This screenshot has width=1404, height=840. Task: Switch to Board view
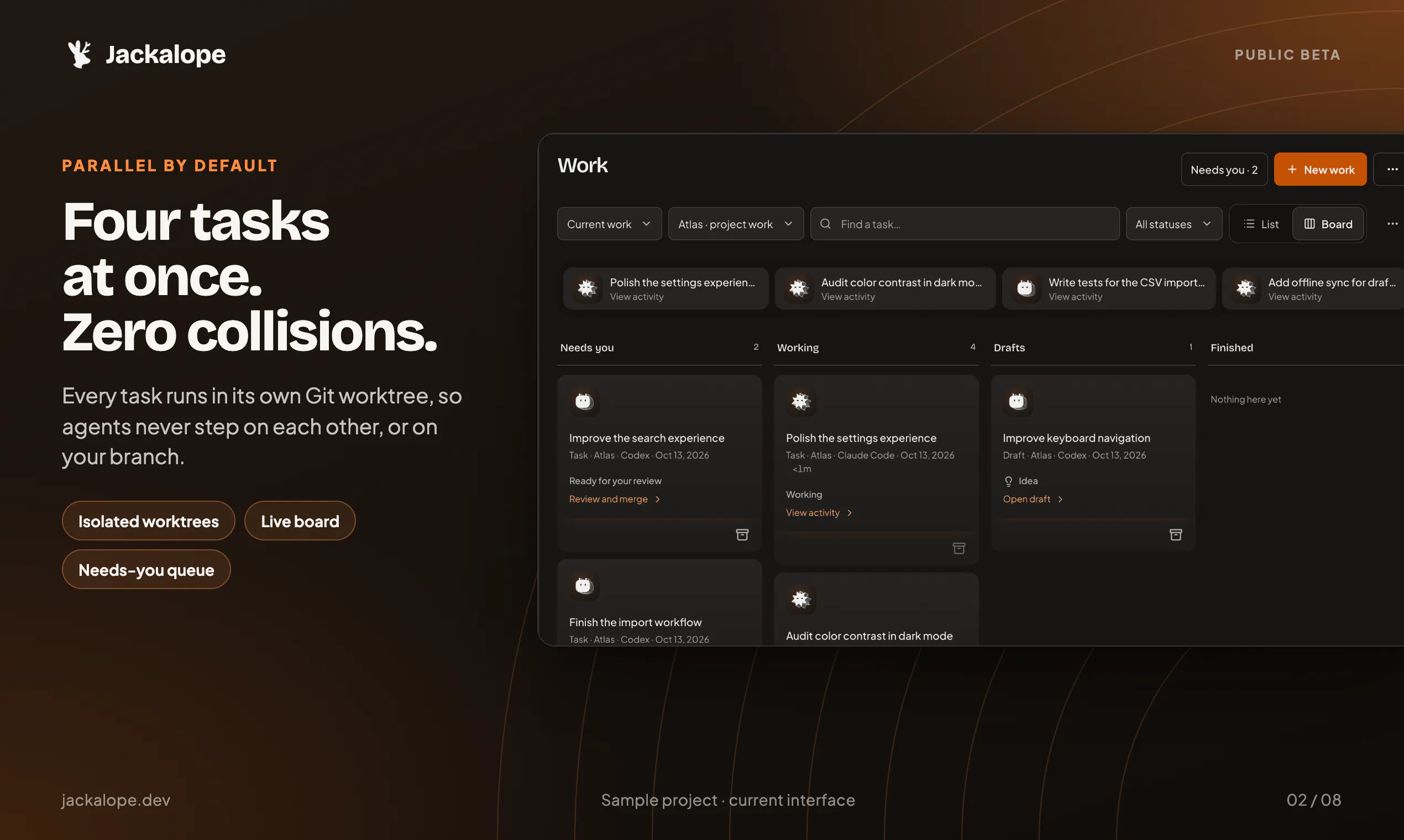pyautogui.click(x=1328, y=224)
